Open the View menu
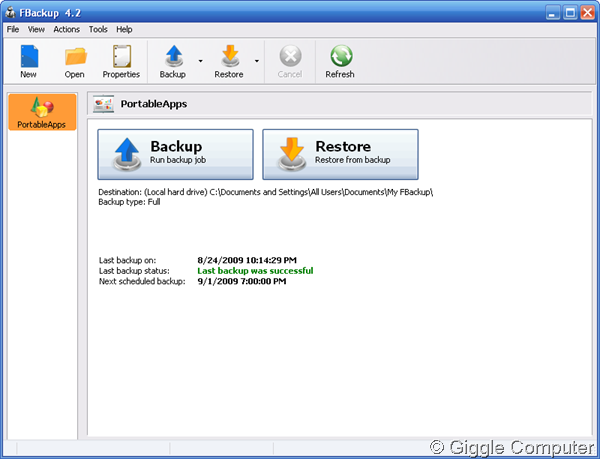600x459 pixels. point(36,29)
